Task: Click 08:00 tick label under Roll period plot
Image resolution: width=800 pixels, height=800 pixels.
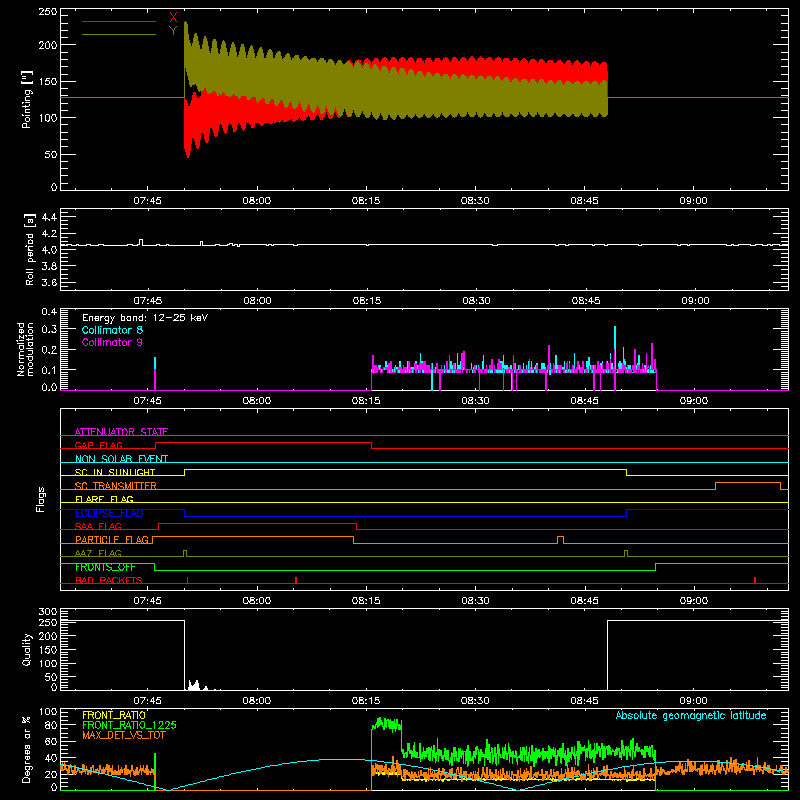Action: click(x=257, y=301)
